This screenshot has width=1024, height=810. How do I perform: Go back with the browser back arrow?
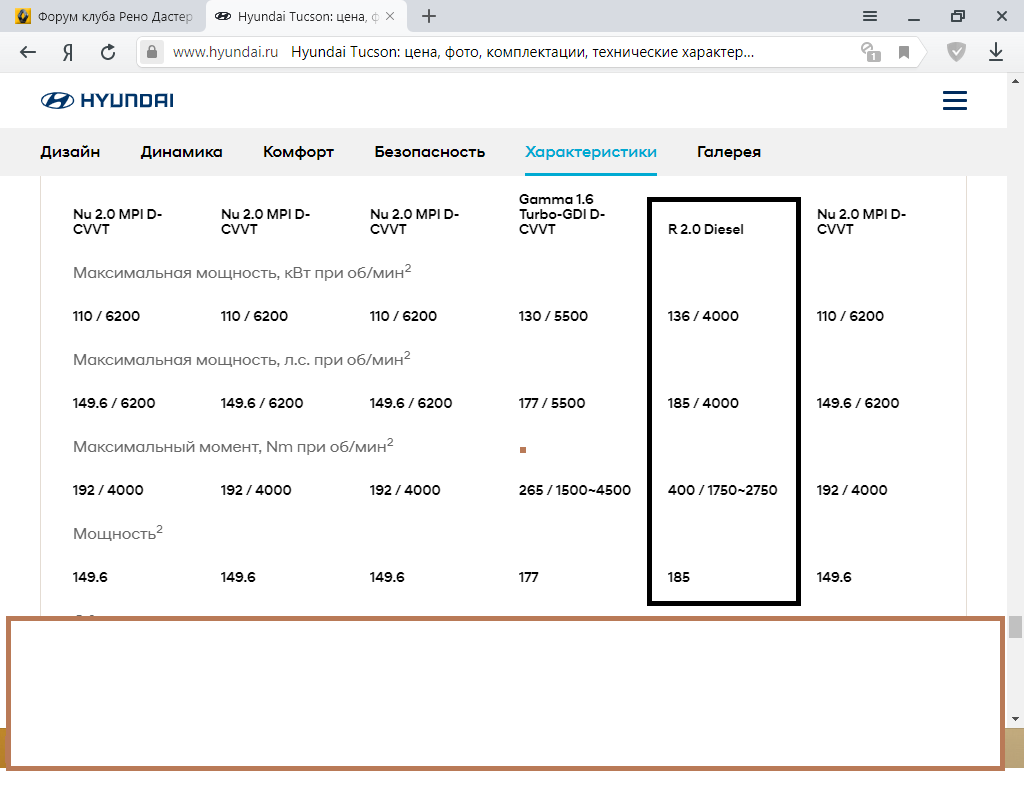click(27, 52)
